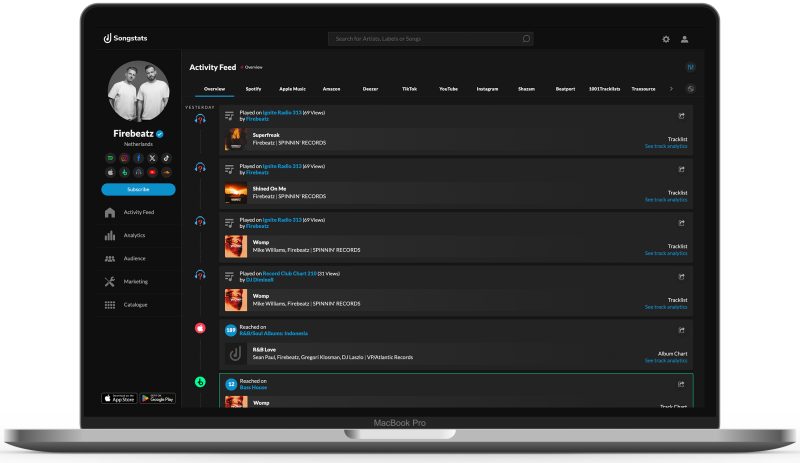Share the Shined On Me activity entry

681,169
